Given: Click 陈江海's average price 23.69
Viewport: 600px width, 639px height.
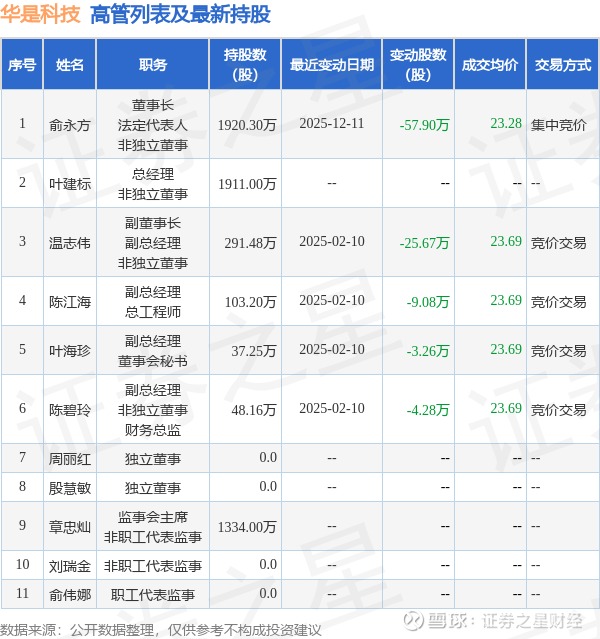Looking at the screenshot, I should point(506,300).
